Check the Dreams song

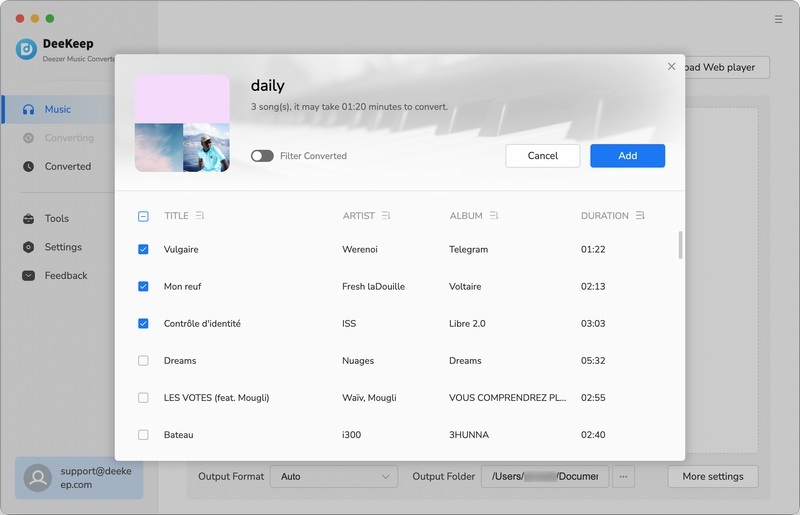(143, 360)
